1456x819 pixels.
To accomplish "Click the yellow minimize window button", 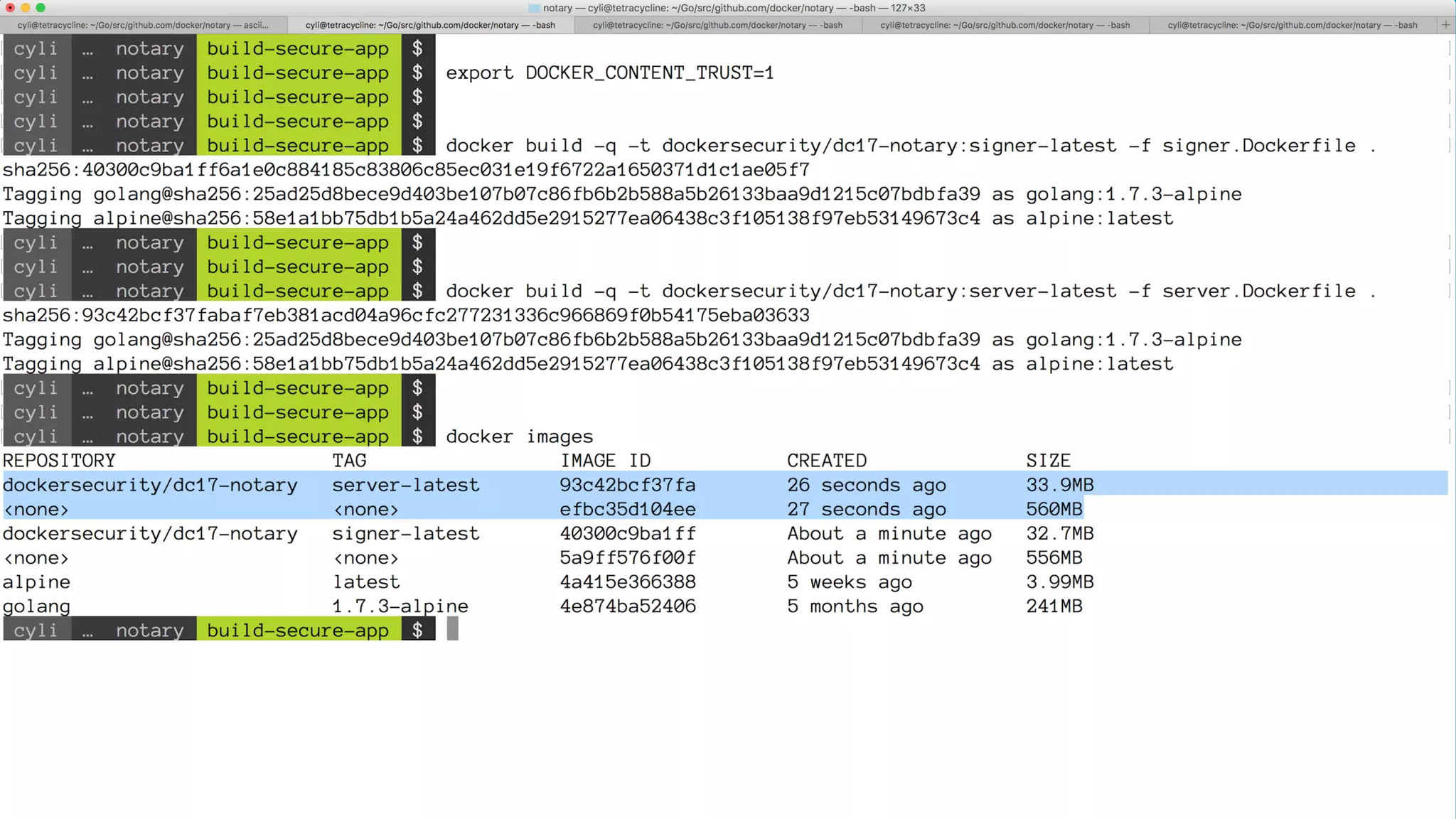I will click(26, 8).
